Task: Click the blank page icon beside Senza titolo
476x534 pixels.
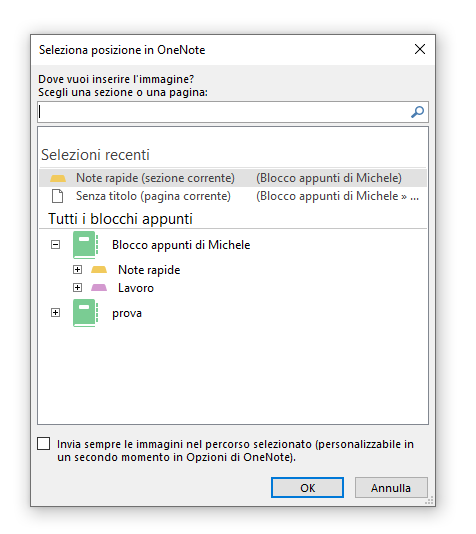Action: [57, 196]
